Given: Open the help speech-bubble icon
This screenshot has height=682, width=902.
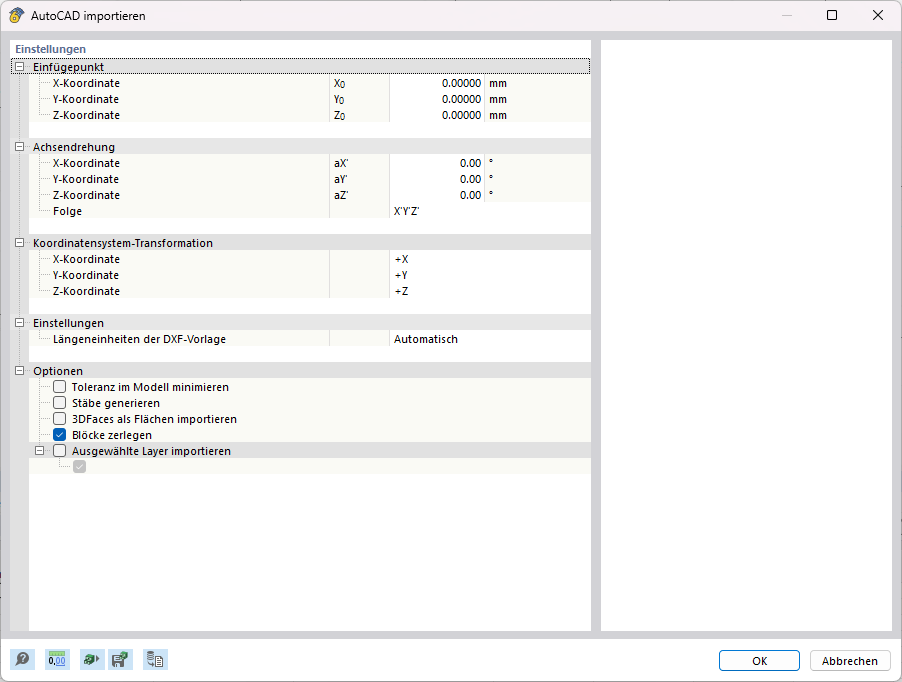Looking at the screenshot, I should click(x=22, y=660).
